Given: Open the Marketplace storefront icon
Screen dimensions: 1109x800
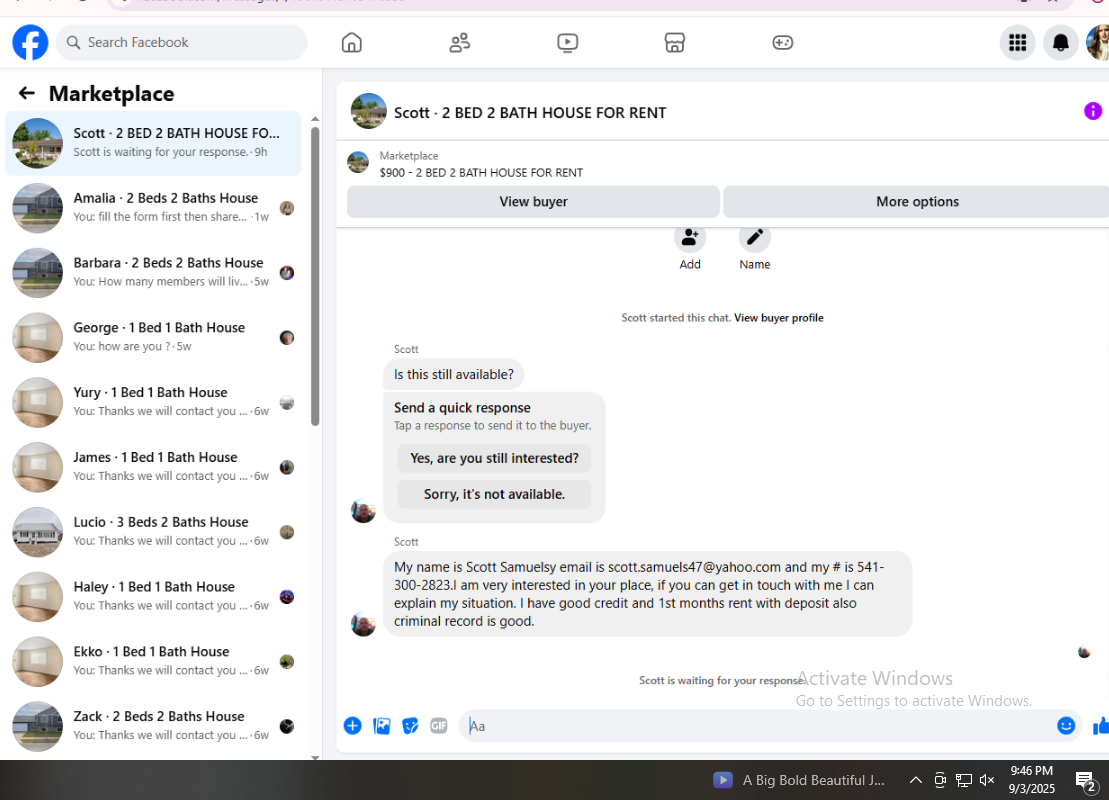Looking at the screenshot, I should (675, 42).
